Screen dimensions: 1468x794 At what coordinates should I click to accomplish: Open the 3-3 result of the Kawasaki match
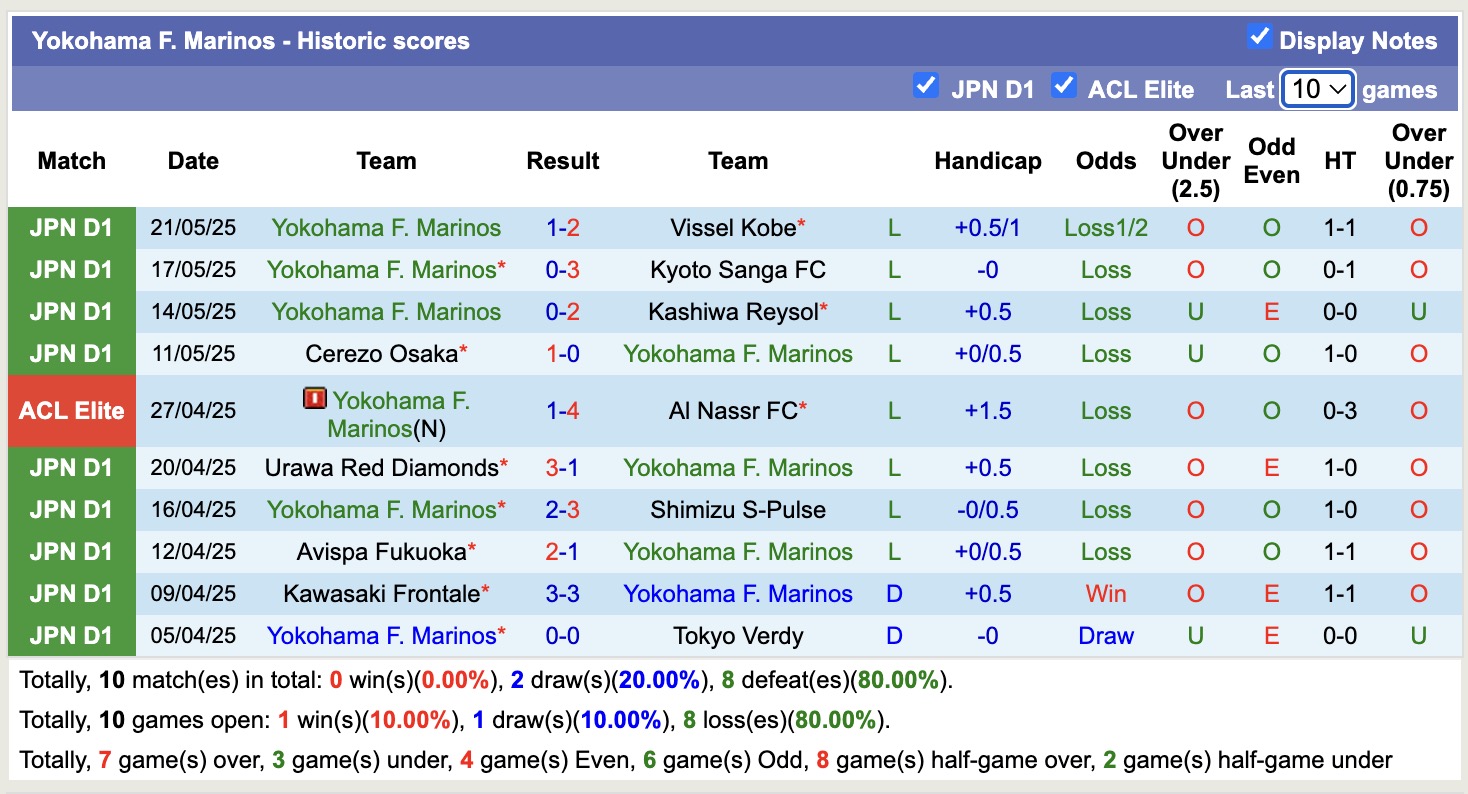[563, 593]
